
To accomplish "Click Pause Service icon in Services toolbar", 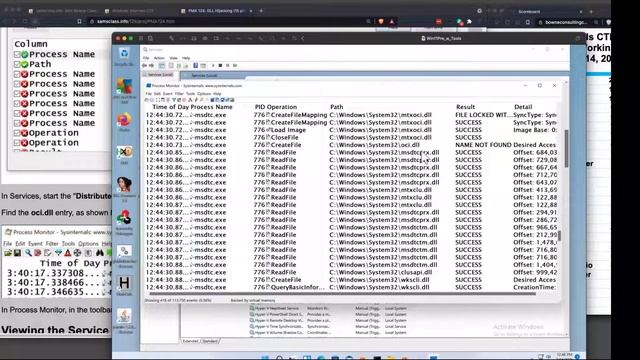I will click(227, 65).
